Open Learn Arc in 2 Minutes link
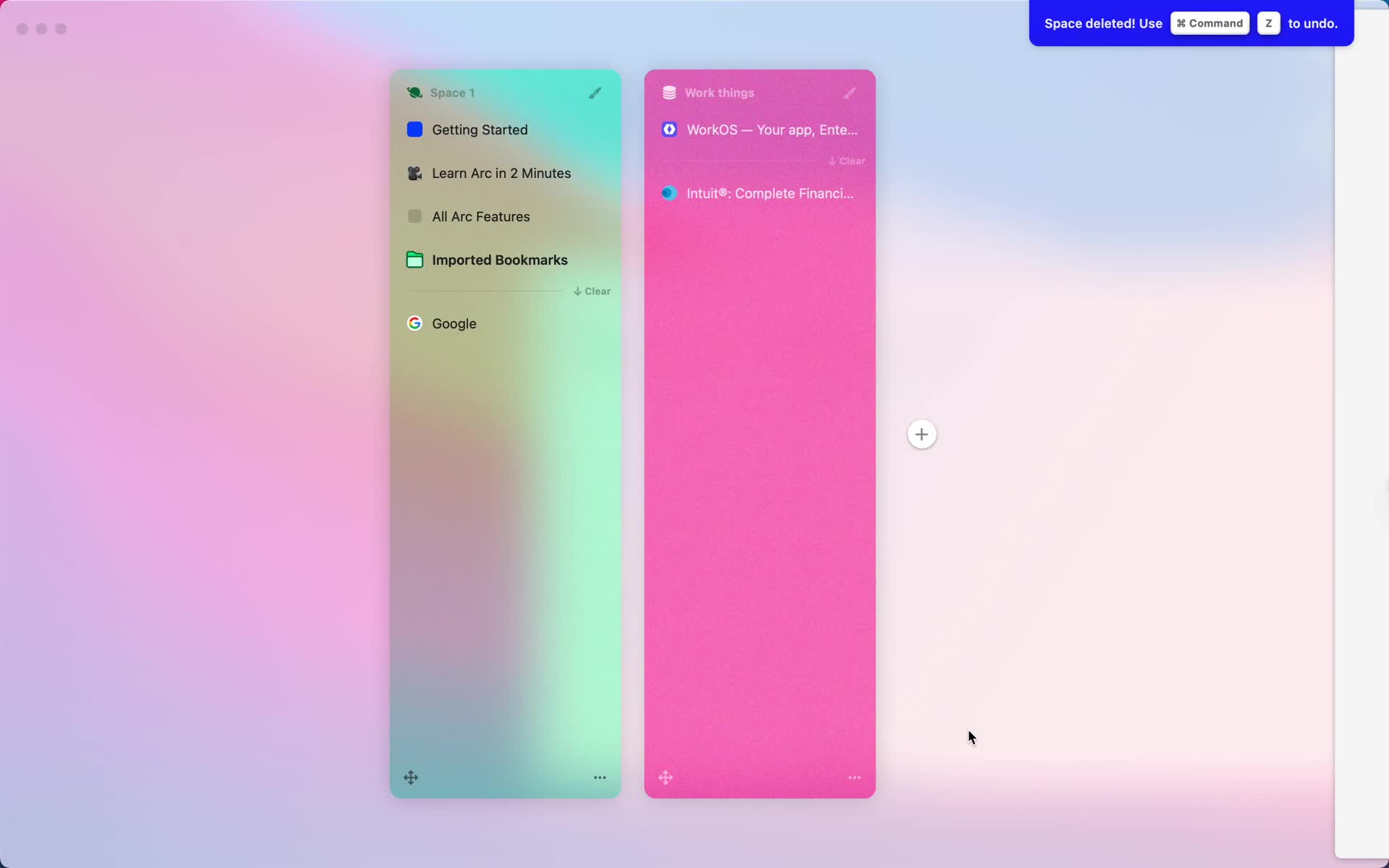Viewport: 1389px width, 868px height. 501,173
